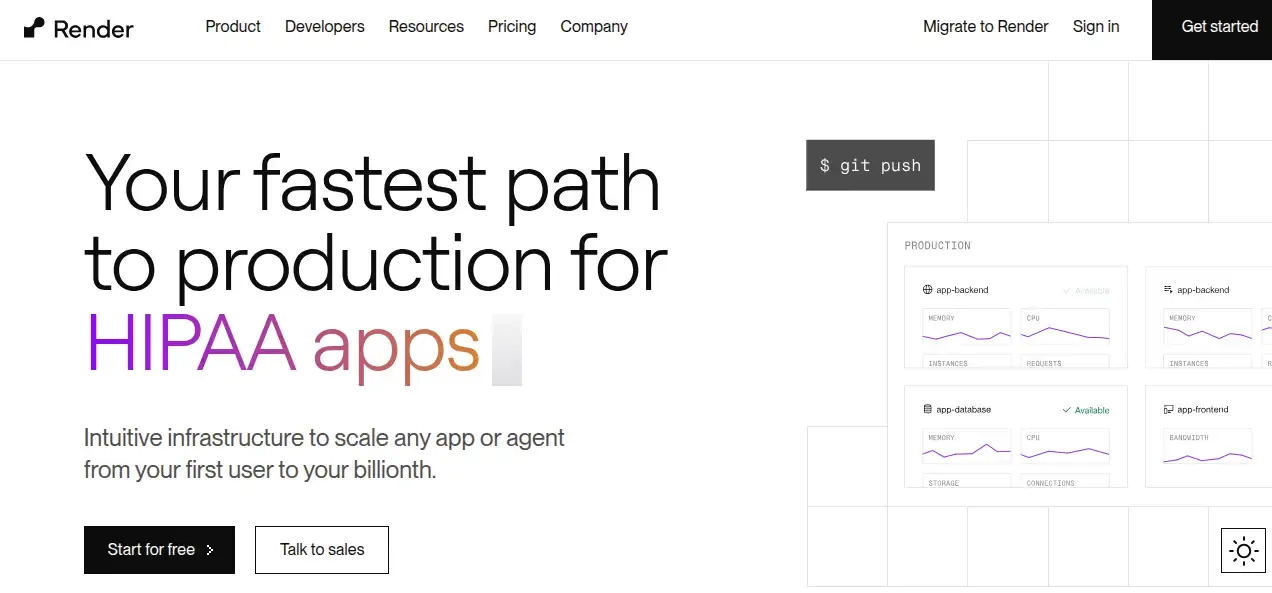Screen dimensions: 1272x593
Task: Select the faded Available status on app-backend
Action: [1086, 291]
